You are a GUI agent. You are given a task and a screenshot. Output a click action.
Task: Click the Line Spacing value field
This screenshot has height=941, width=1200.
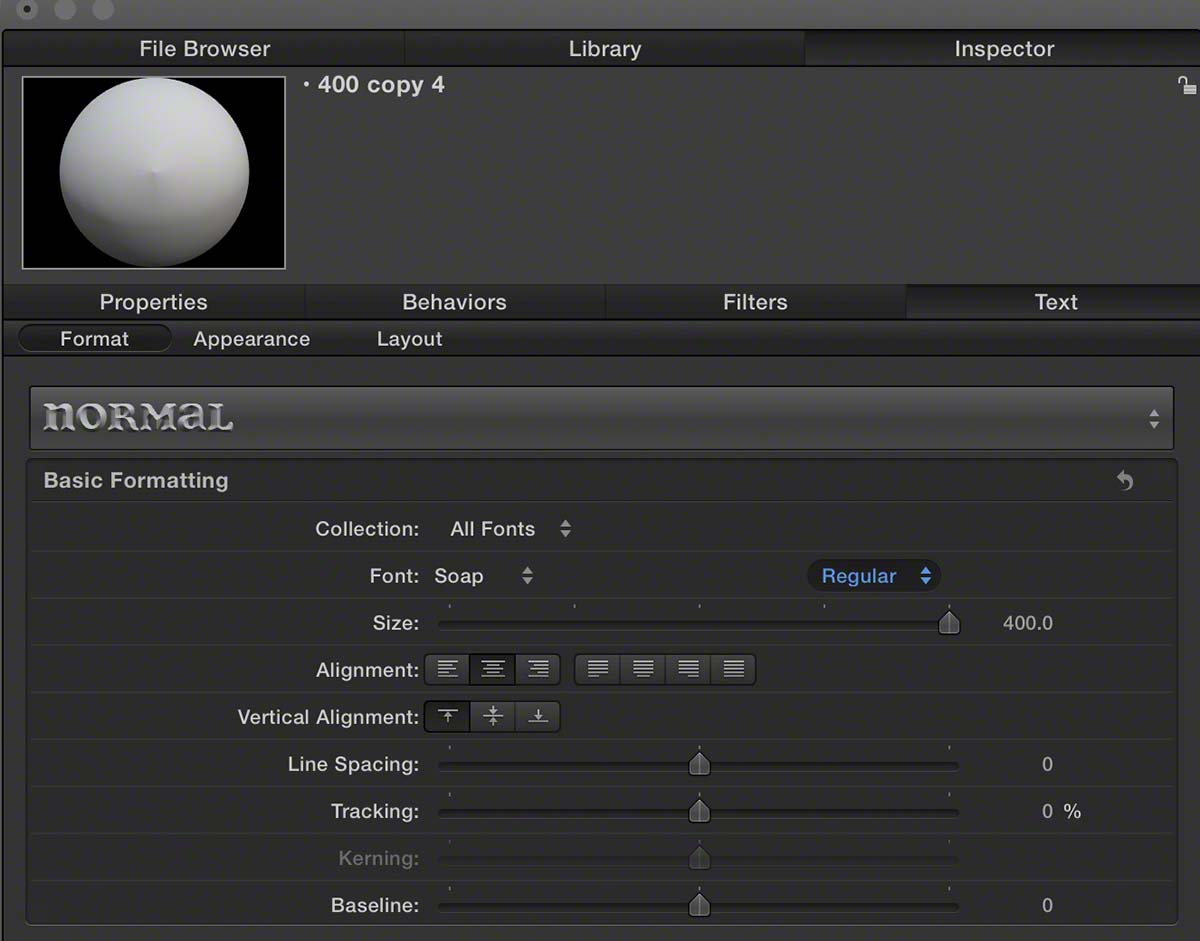1047,764
